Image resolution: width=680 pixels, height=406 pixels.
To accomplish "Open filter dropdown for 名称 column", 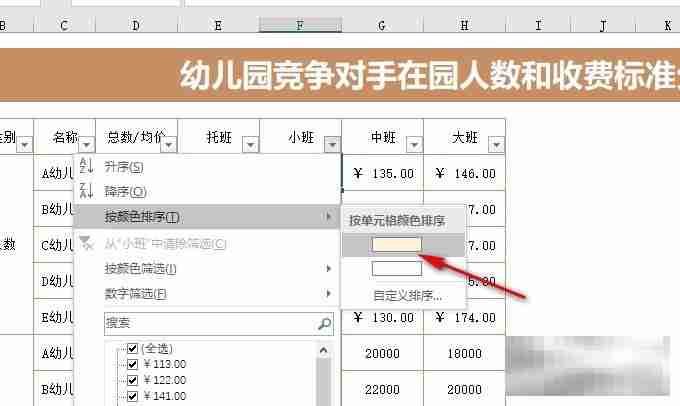I will coord(86,144).
